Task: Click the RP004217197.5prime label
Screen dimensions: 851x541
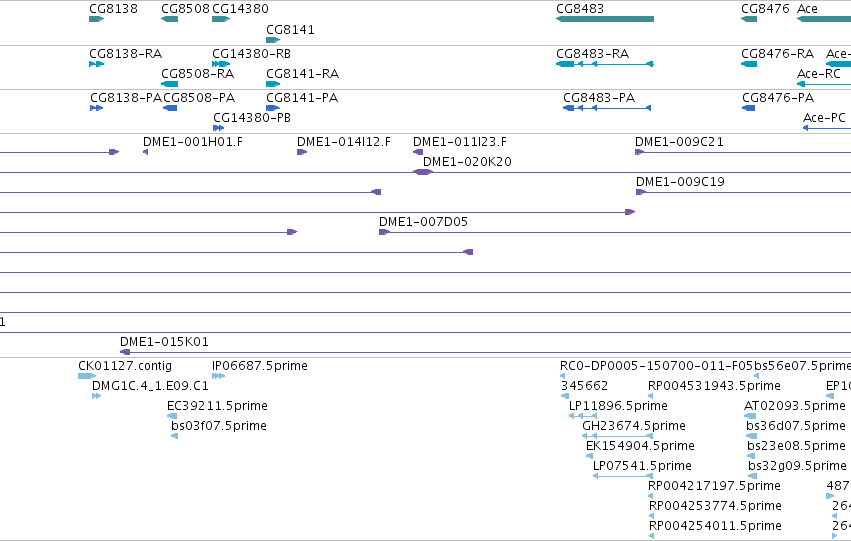Action: coord(715,486)
